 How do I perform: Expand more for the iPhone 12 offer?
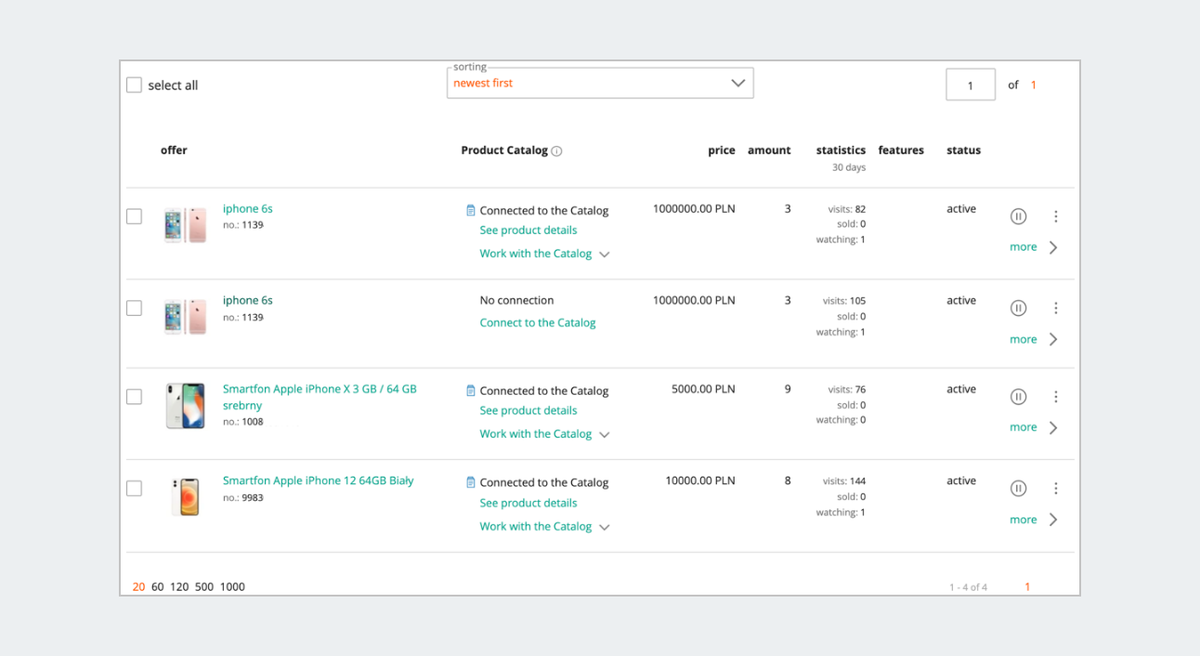[x=1033, y=519]
